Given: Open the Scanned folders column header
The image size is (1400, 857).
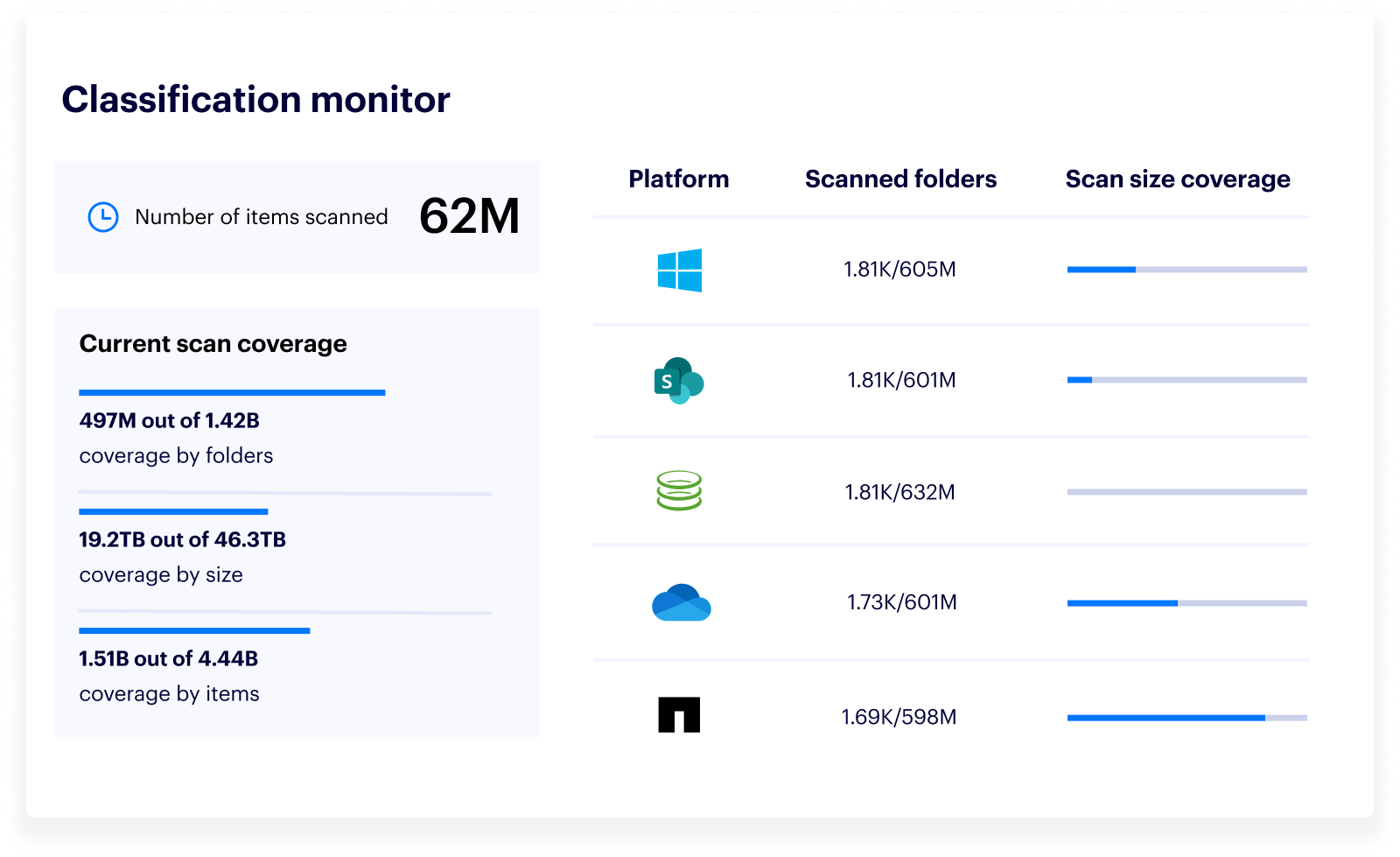Looking at the screenshot, I should (x=900, y=179).
